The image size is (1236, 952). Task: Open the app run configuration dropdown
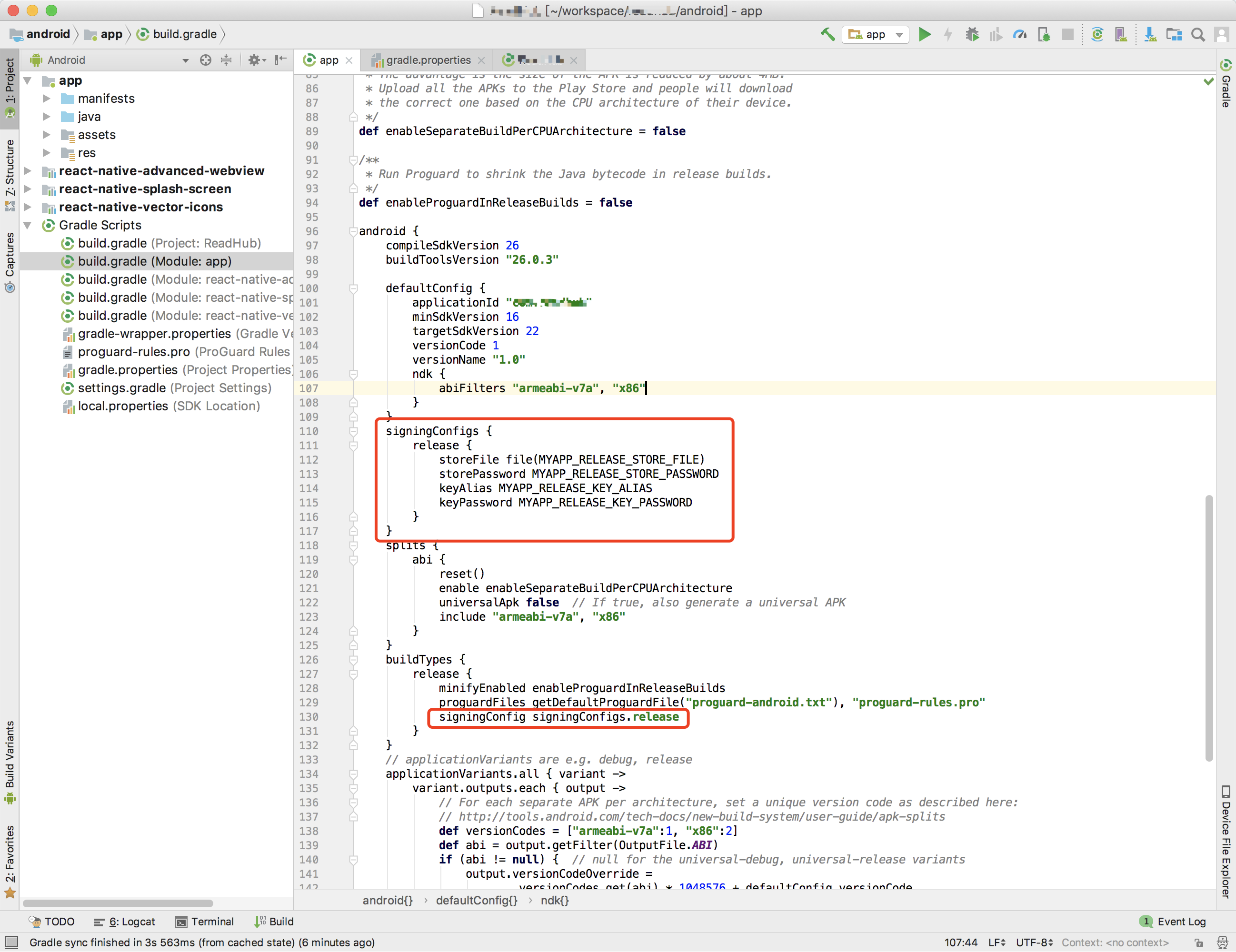tap(875, 34)
